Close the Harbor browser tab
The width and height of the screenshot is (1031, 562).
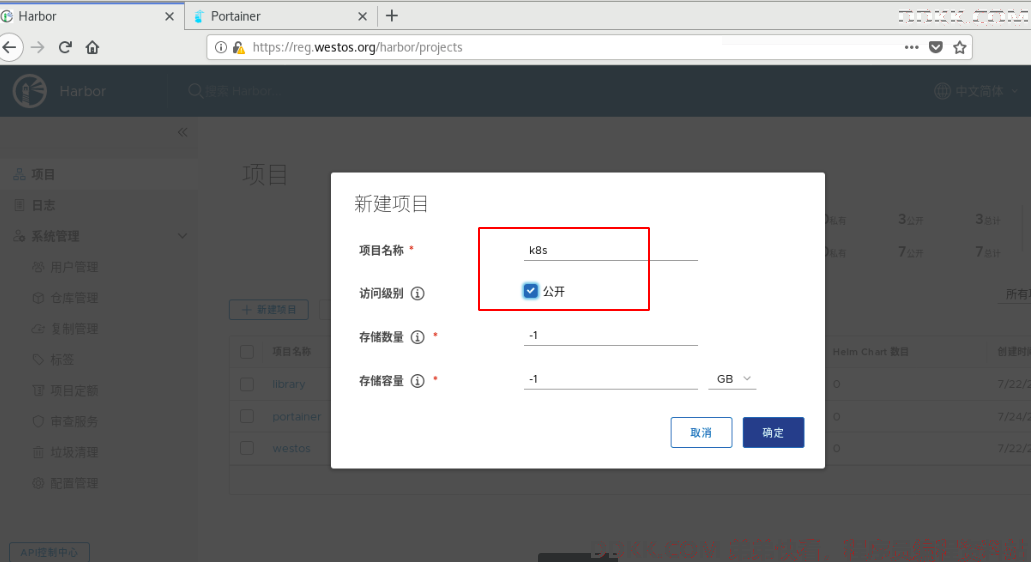(169, 16)
